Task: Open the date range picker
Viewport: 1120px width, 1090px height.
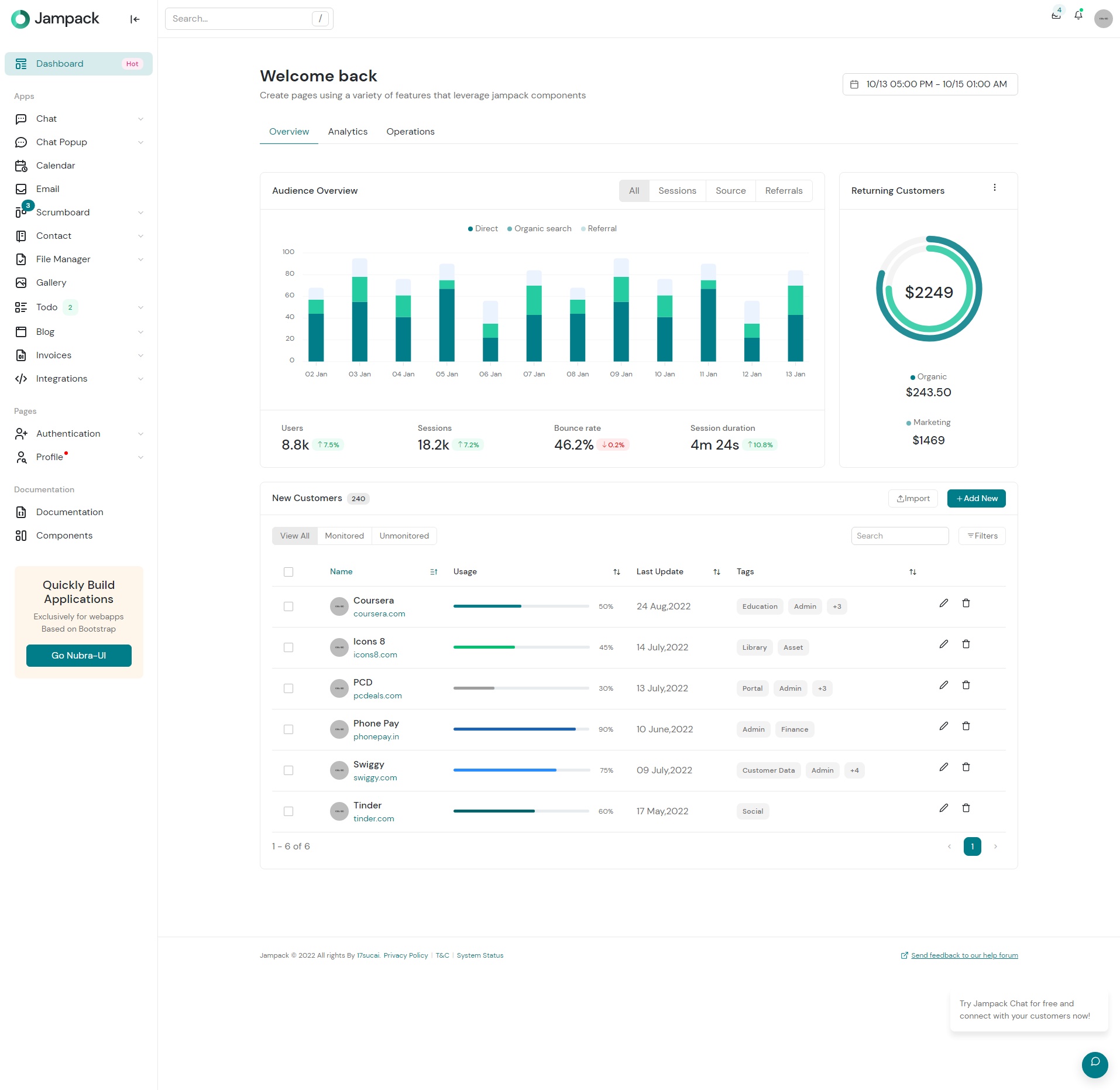Action: click(x=929, y=84)
